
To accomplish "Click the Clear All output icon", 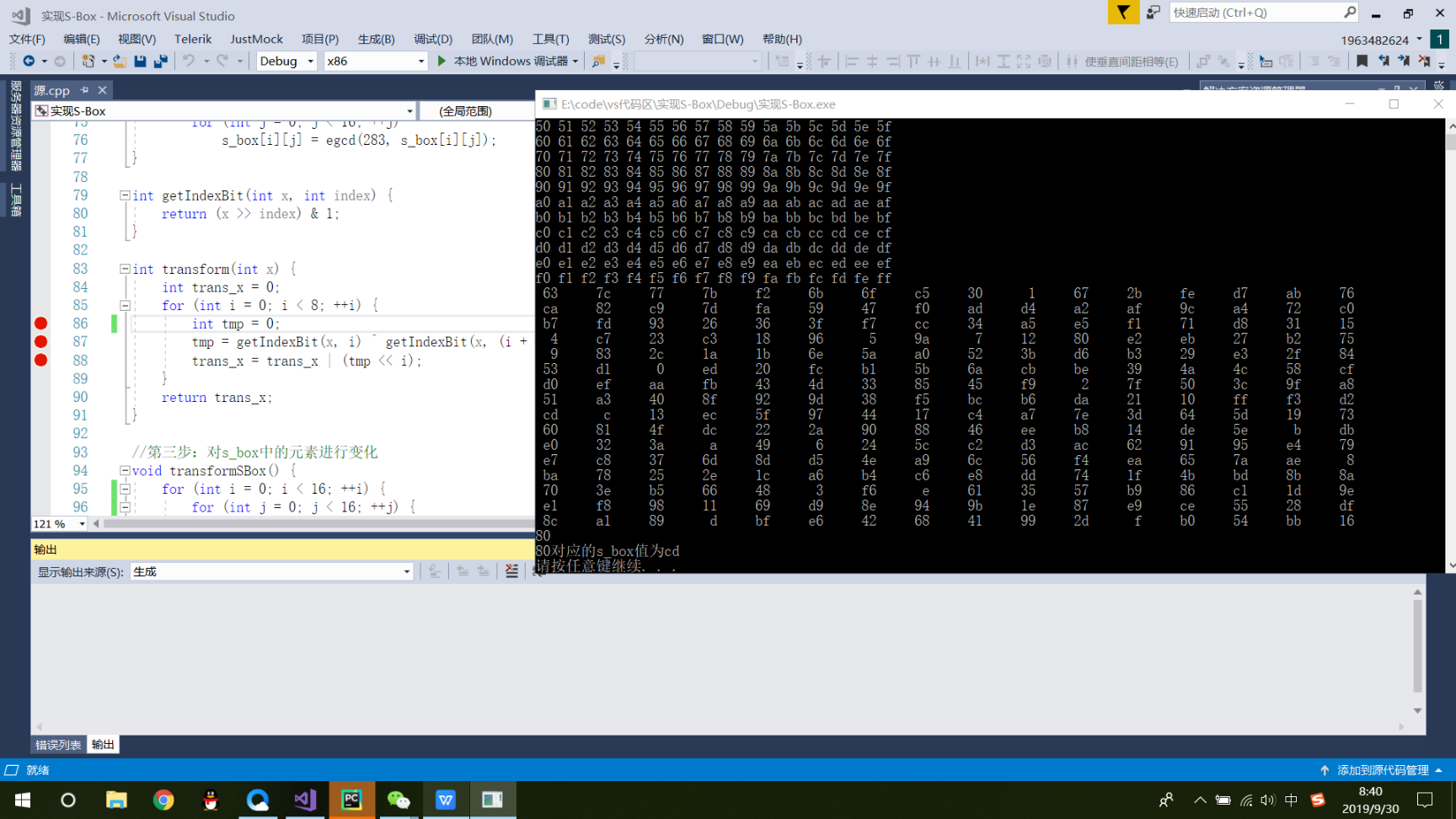I will (x=511, y=571).
